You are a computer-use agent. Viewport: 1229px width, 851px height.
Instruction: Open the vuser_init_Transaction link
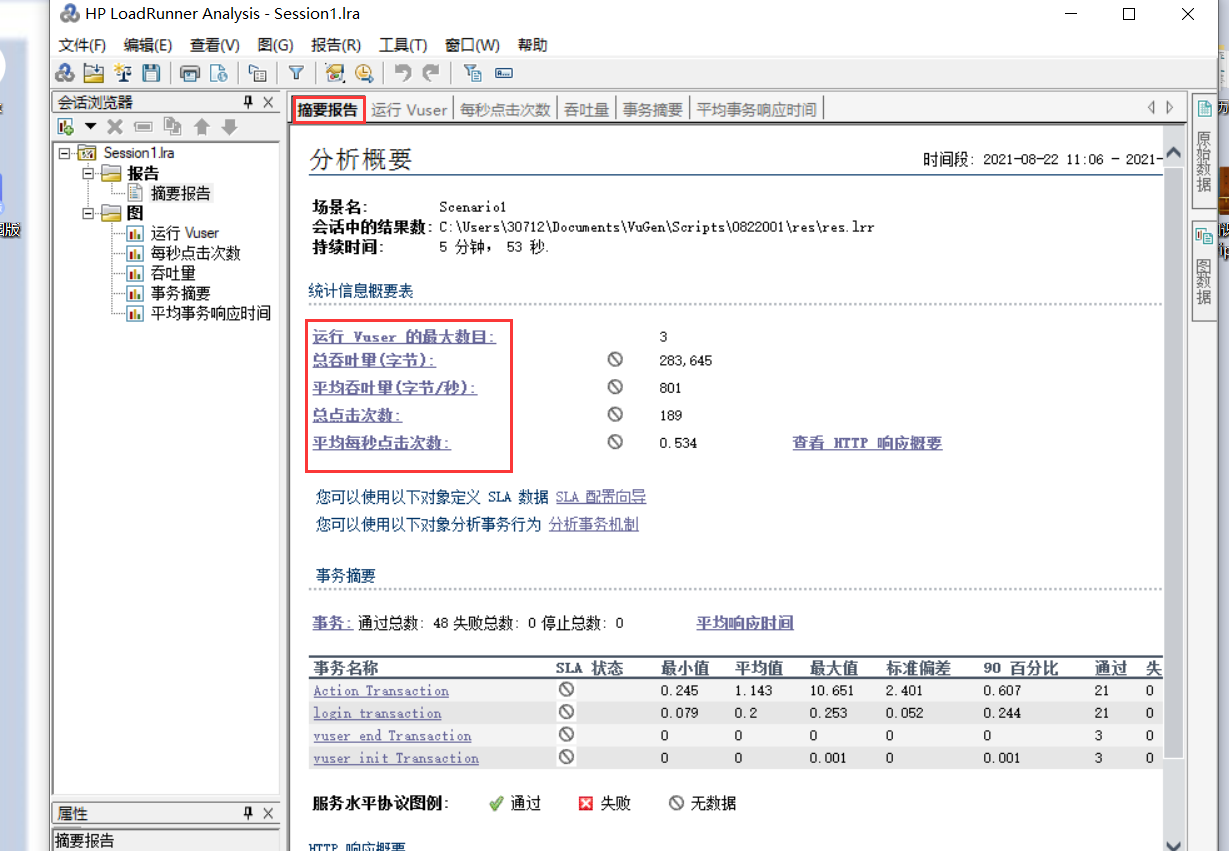point(396,758)
